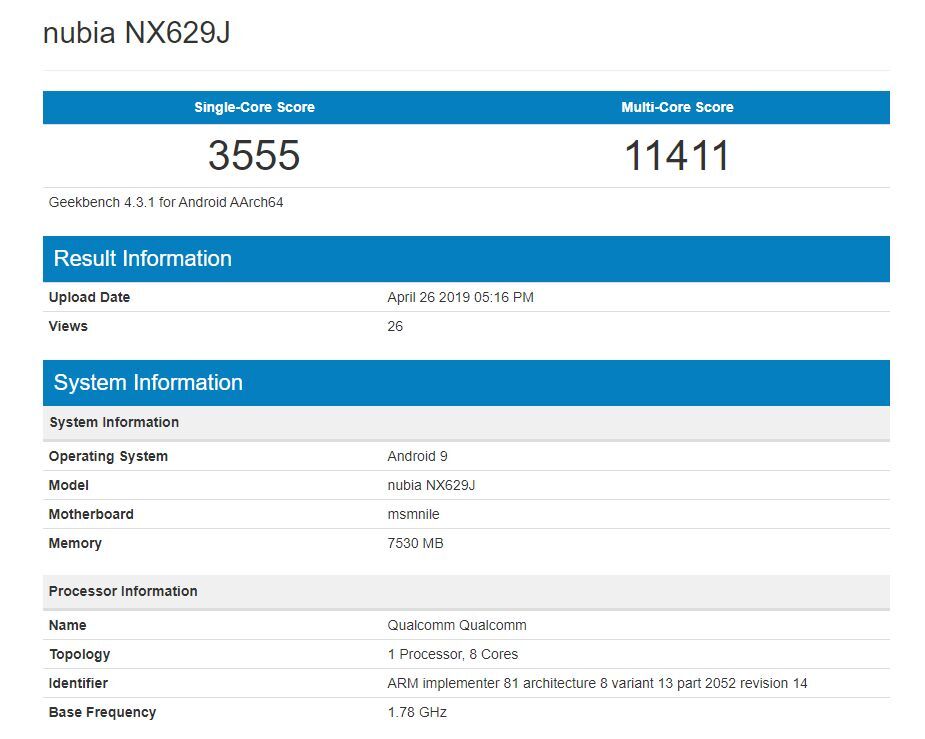Click the Processor Information header
This screenshot has height=739, width=925.
(x=124, y=591)
